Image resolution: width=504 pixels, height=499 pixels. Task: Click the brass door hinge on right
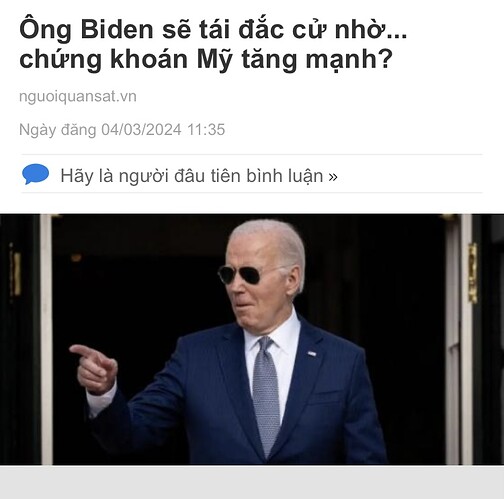click(x=472, y=273)
